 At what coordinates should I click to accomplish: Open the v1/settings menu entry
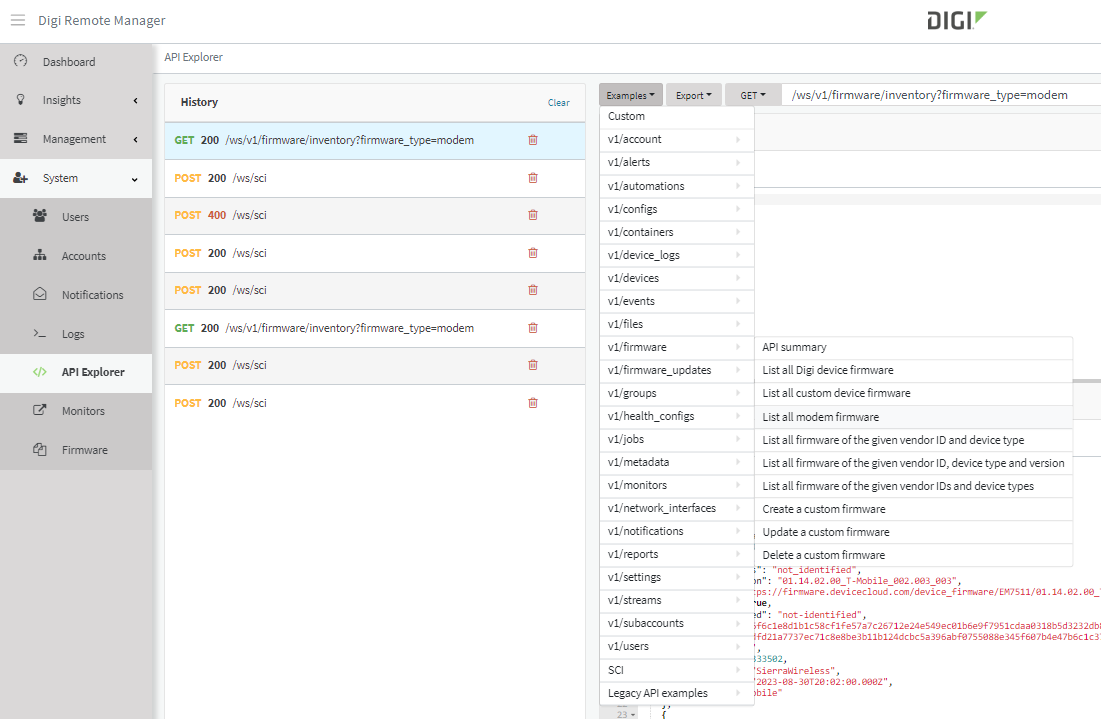pos(676,577)
